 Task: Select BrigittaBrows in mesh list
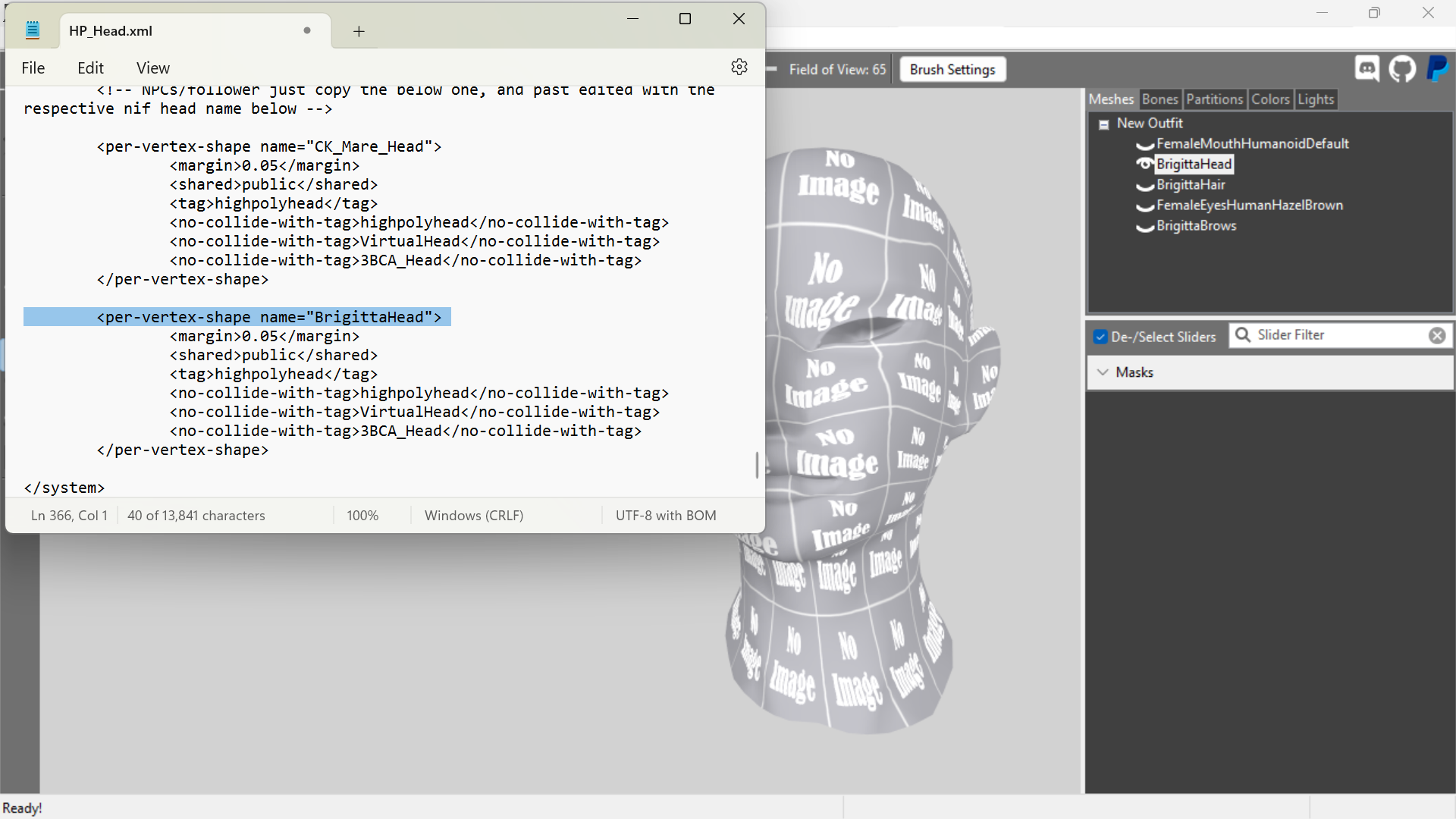tap(1197, 225)
